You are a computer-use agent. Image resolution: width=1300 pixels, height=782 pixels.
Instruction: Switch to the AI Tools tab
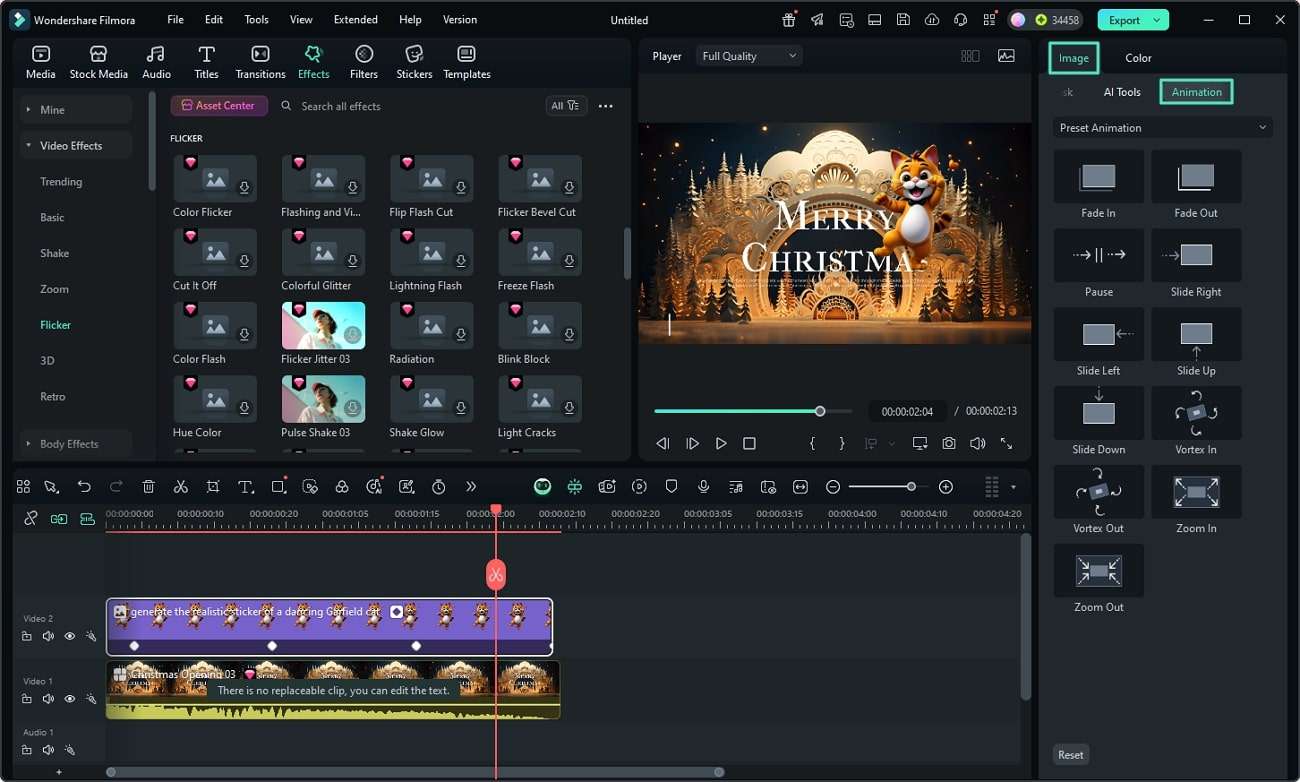(x=1122, y=92)
